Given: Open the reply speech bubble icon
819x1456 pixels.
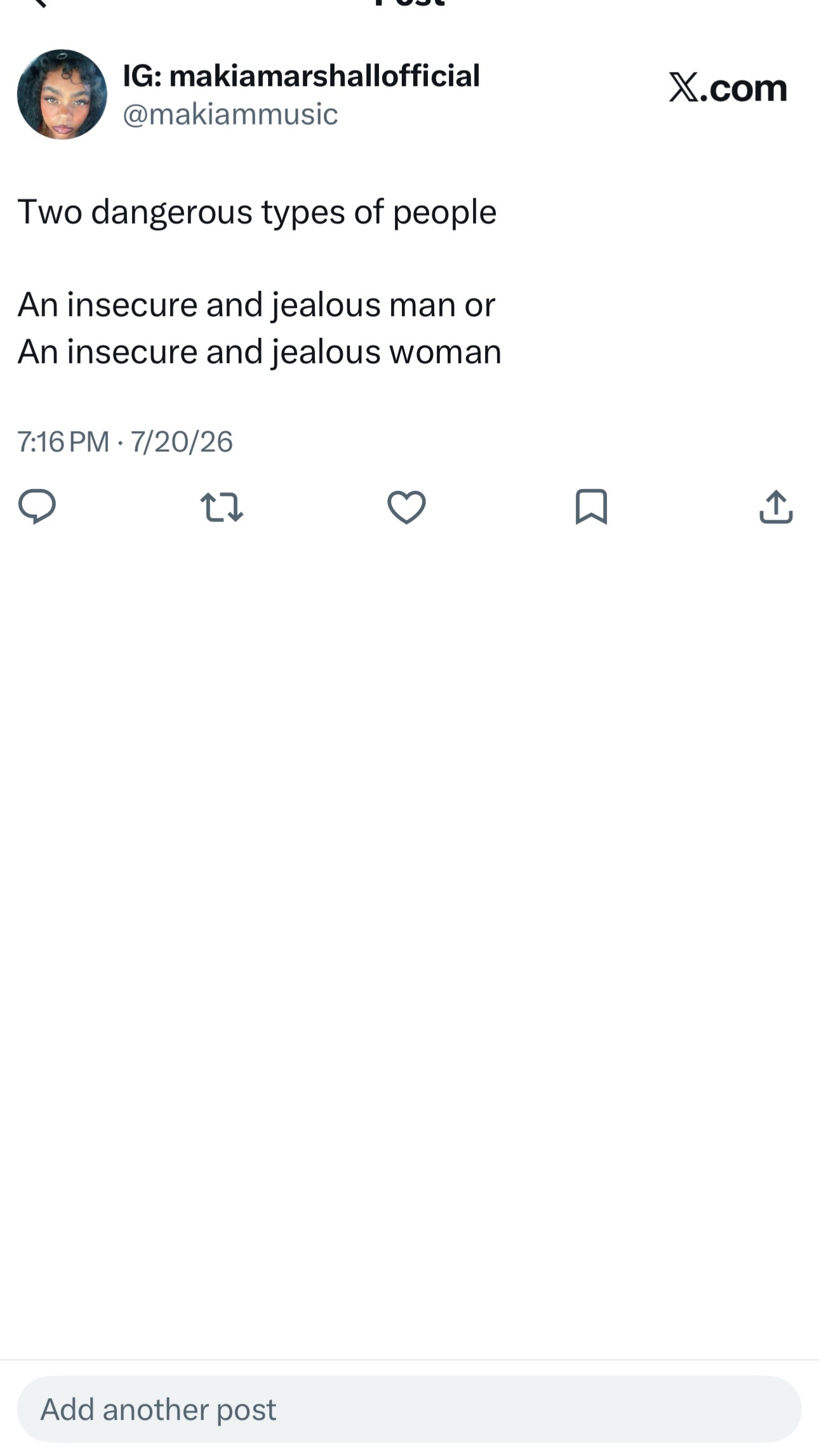Looking at the screenshot, I should (x=37, y=506).
